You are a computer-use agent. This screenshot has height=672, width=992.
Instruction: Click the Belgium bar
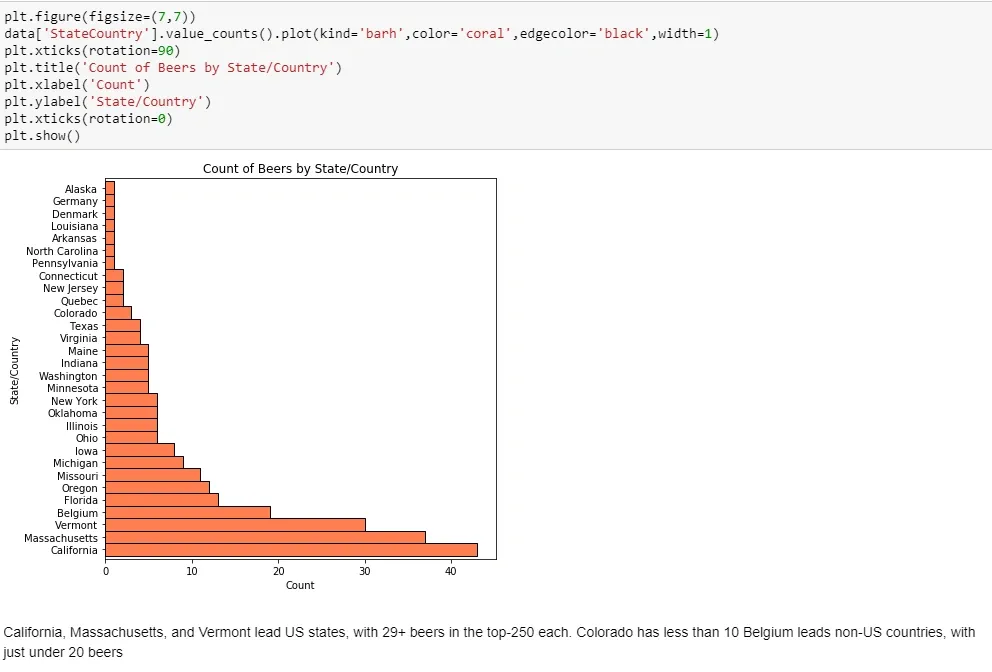188,513
